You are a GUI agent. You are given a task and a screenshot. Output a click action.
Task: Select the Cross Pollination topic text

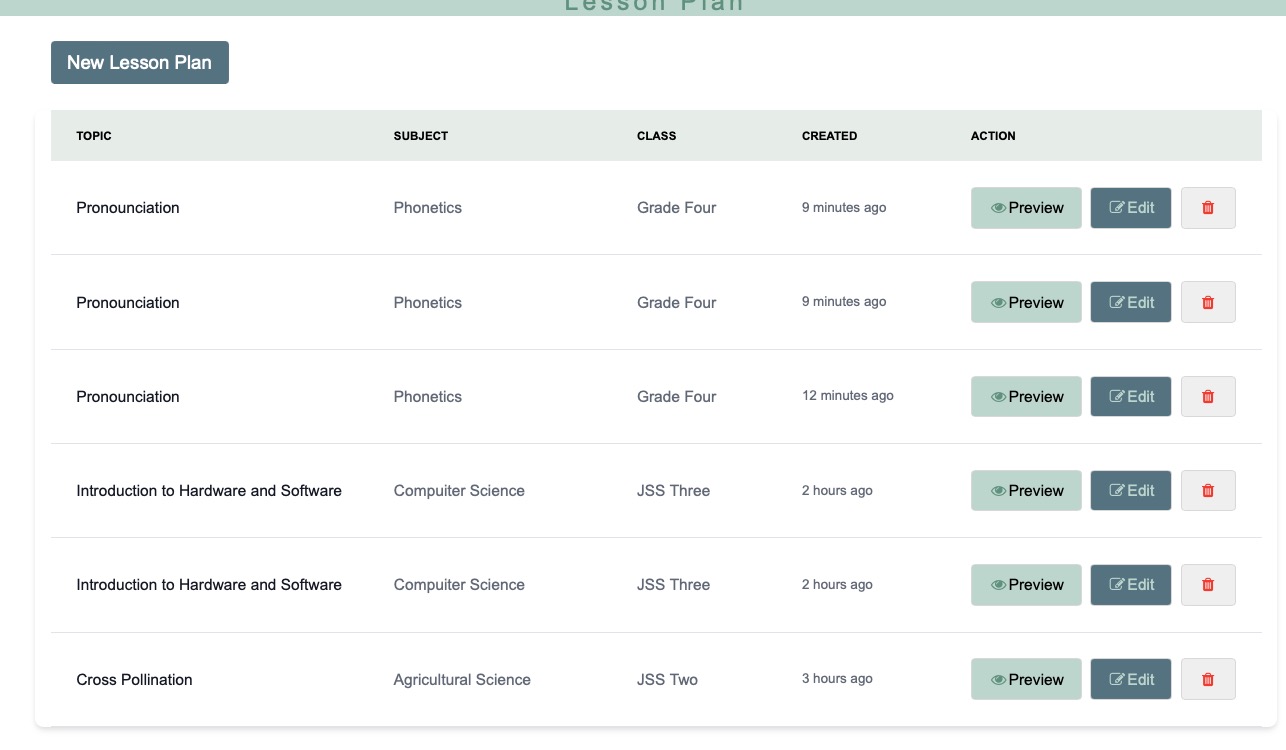(134, 680)
